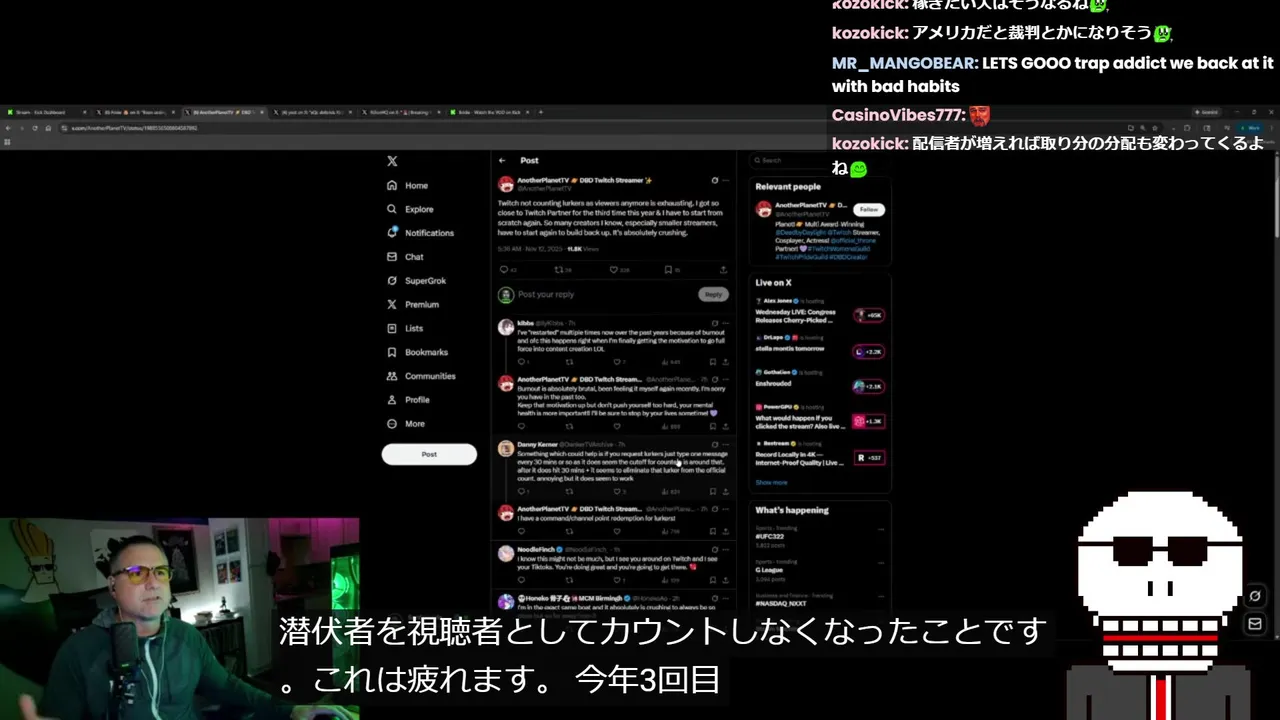Screen dimensions: 1280x720
Task: Open Lists in the X sidebar
Action: (x=405, y=328)
